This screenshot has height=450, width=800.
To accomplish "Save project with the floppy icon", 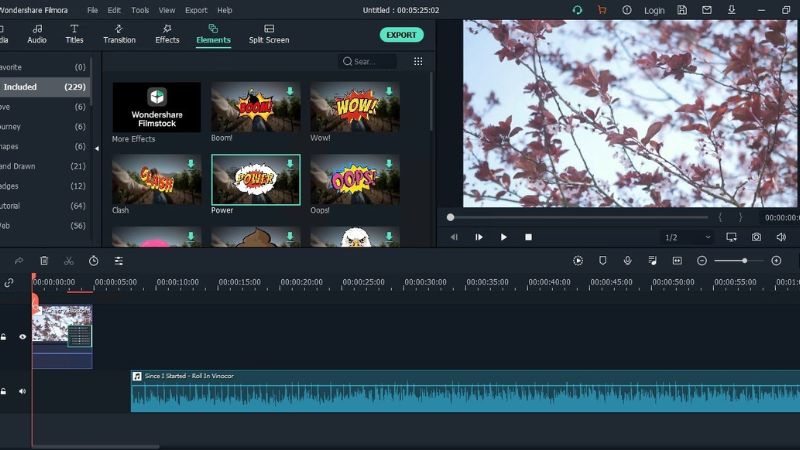I will click(x=682, y=10).
